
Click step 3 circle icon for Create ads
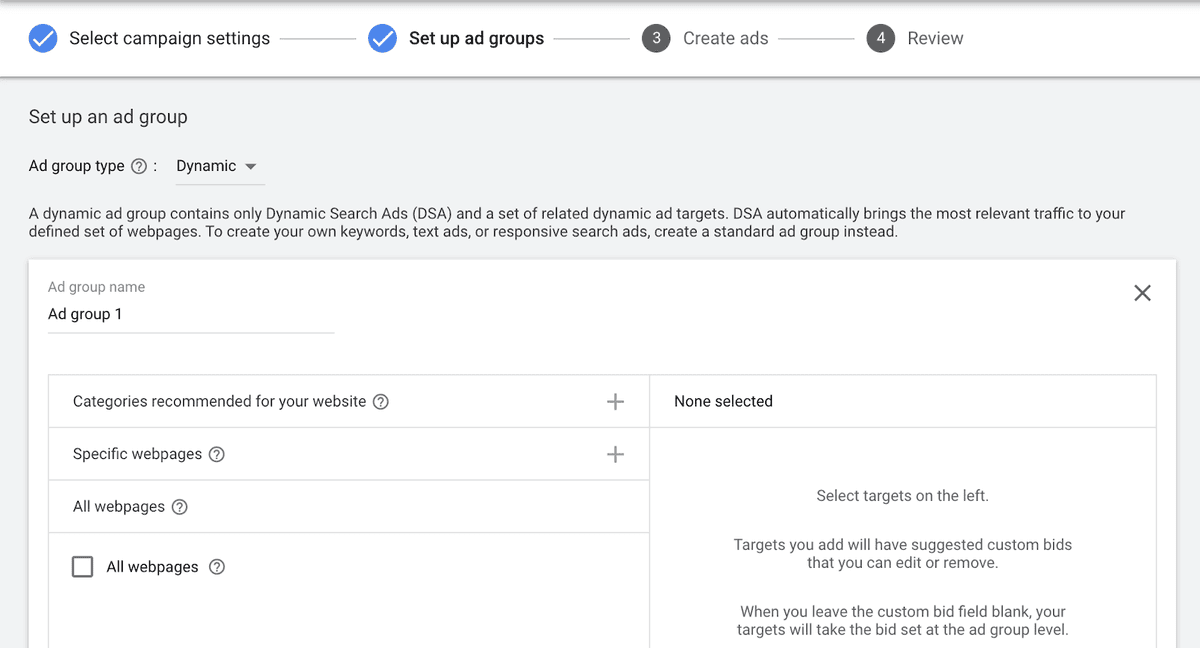point(656,39)
